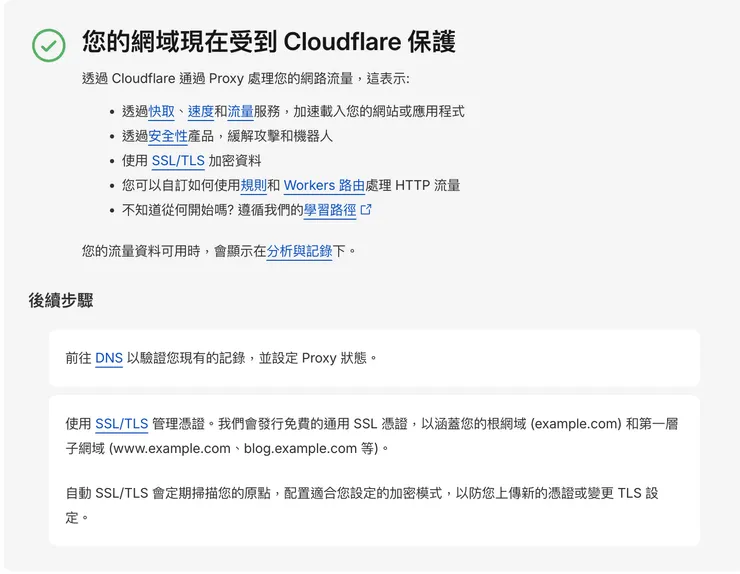Click the 透過 Cloudflare 通過 Proxy intro sentence
Viewport: 740px width, 574px height.
click(x=245, y=78)
